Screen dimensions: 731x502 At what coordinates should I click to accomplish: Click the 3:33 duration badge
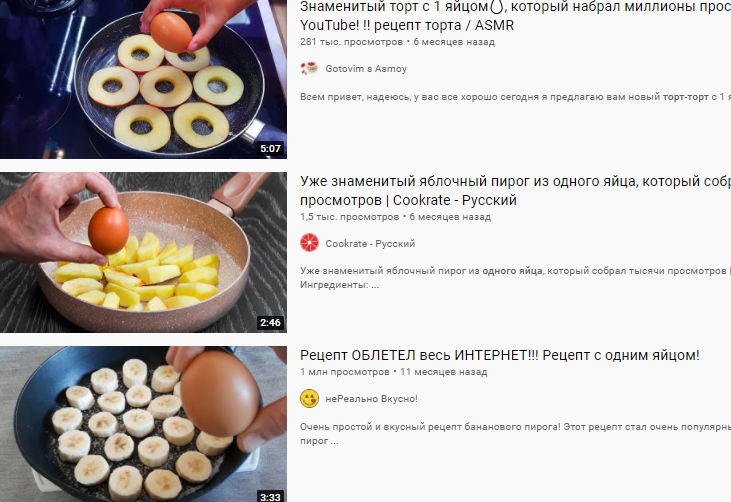(270, 496)
